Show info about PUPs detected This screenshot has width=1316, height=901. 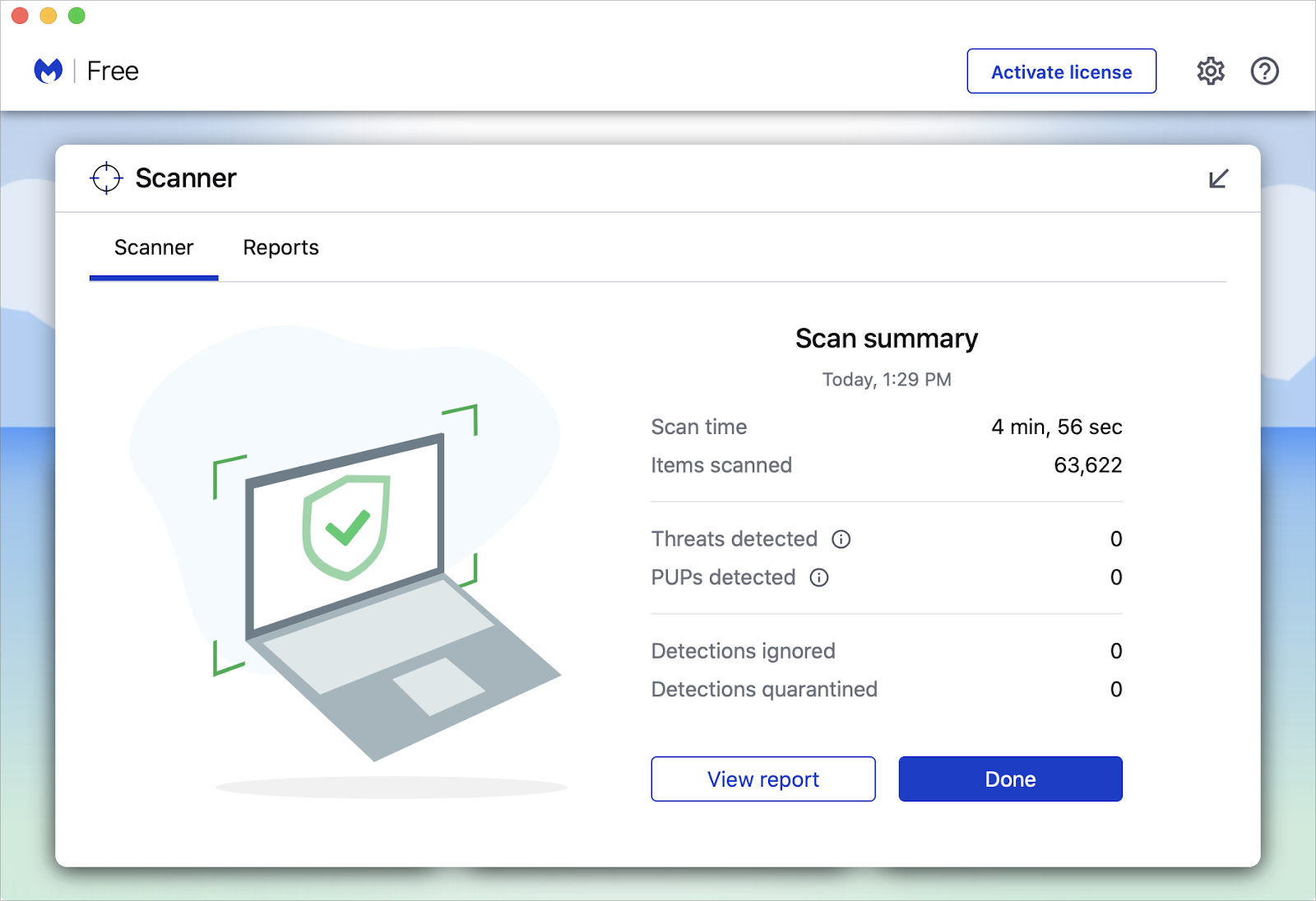click(x=819, y=578)
